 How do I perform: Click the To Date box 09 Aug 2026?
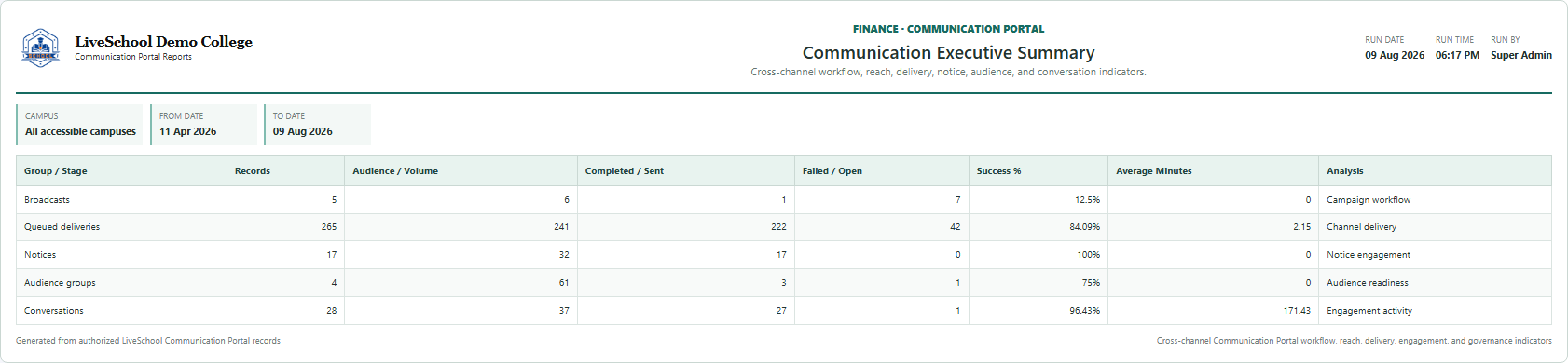(x=318, y=125)
